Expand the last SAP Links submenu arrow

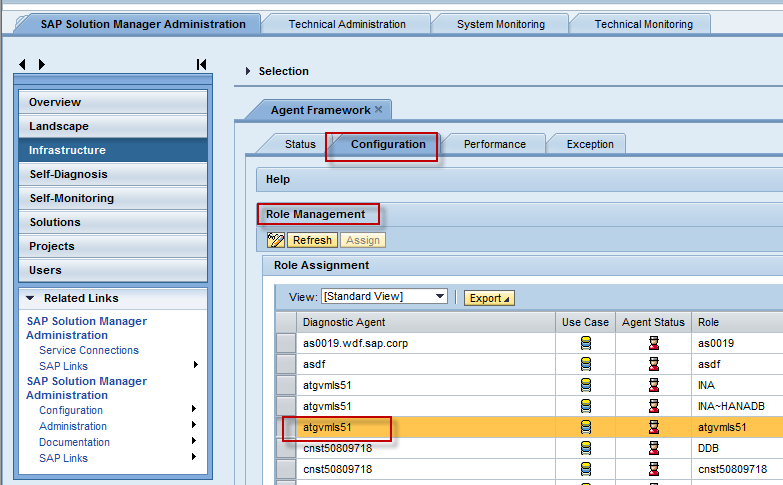coord(194,457)
